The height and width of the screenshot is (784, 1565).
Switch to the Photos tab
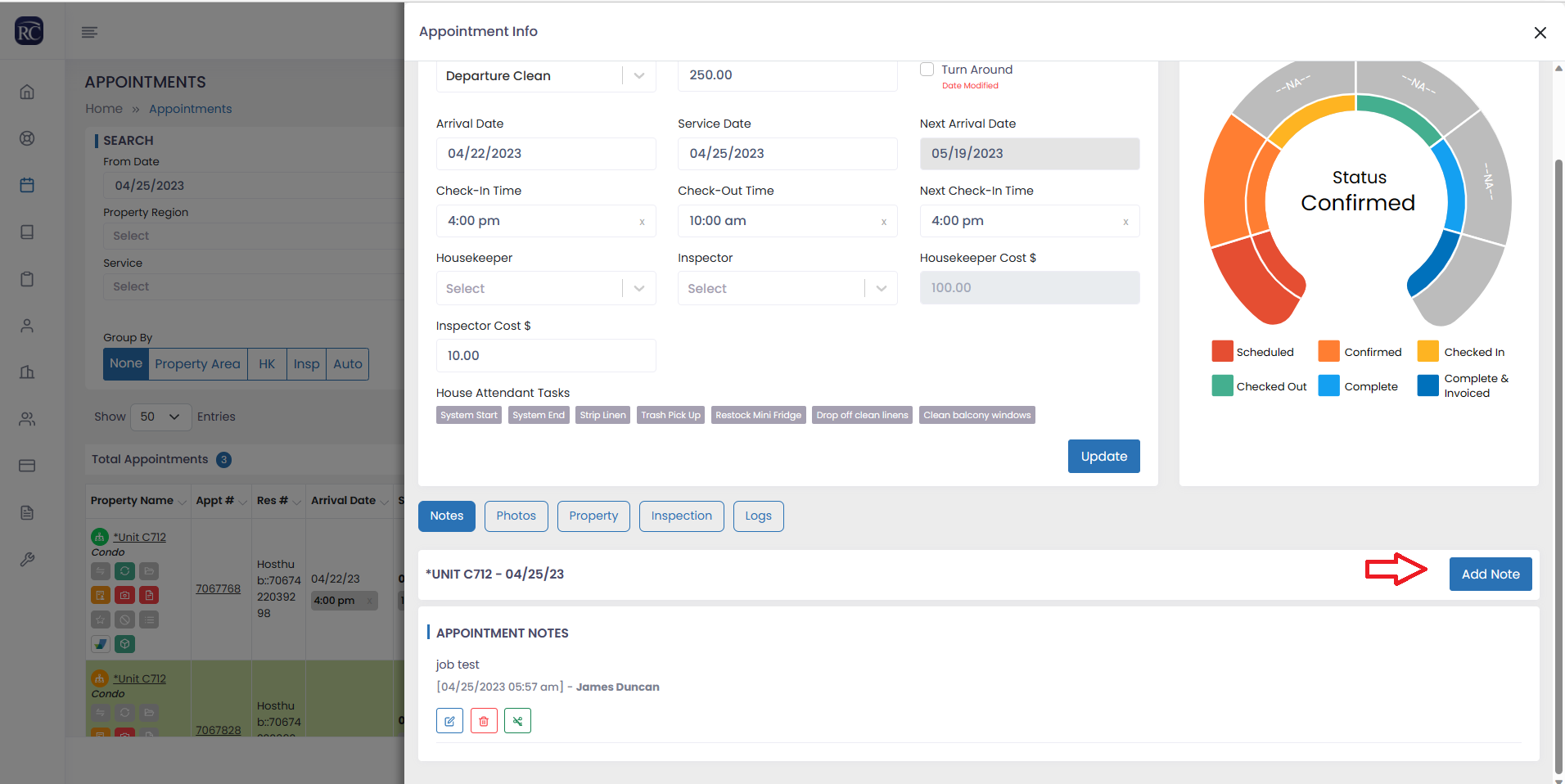tap(516, 516)
